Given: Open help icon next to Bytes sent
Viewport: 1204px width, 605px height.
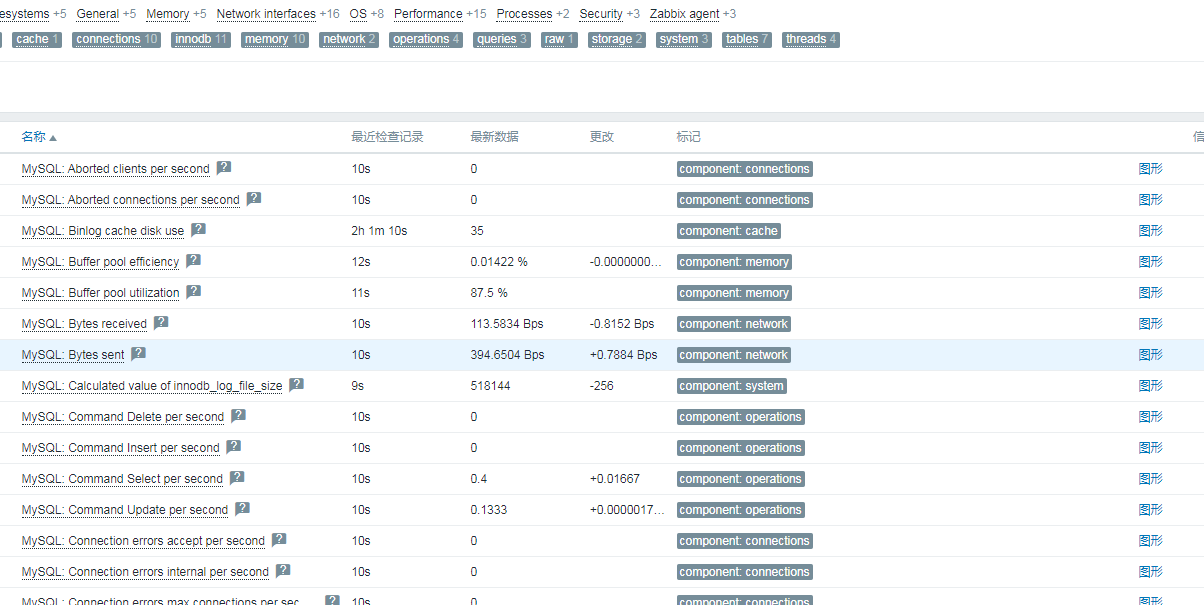Looking at the screenshot, I should (x=138, y=354).
